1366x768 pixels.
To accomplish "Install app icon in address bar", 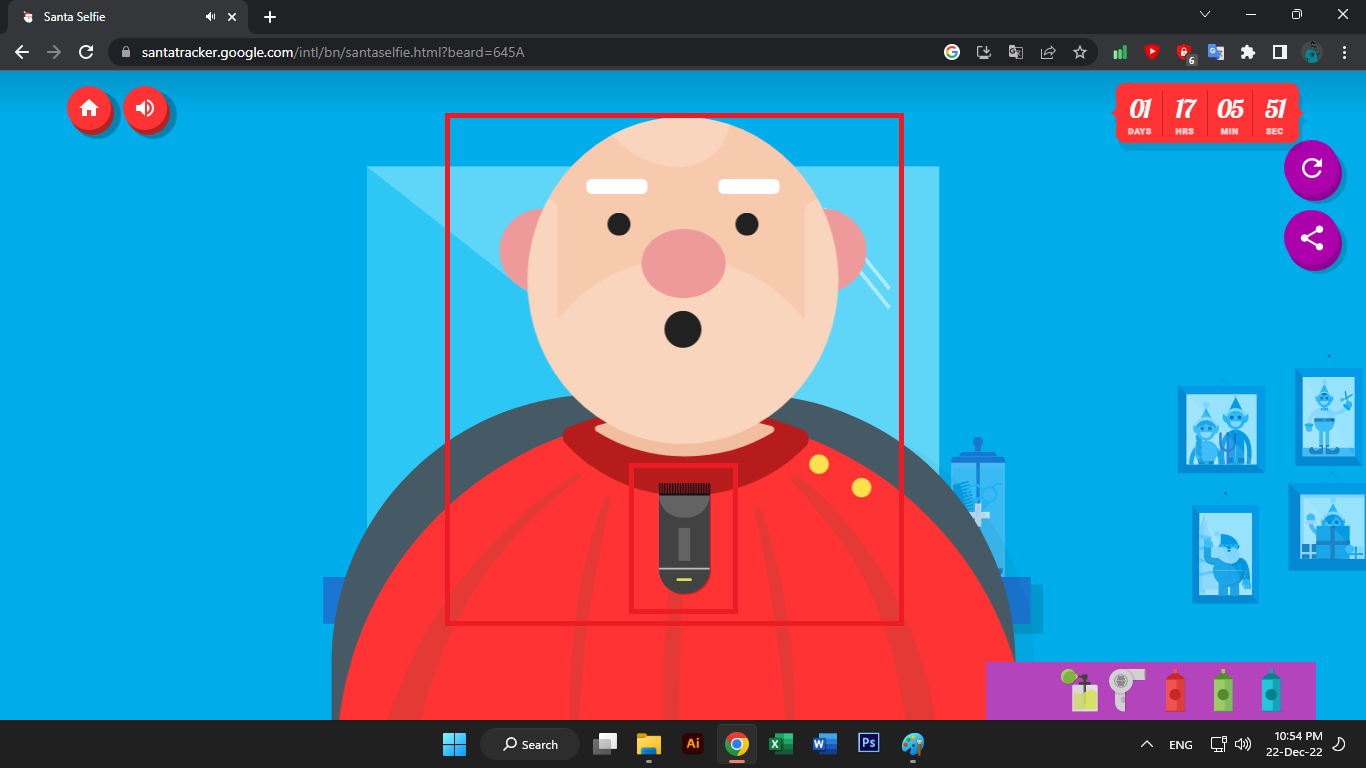I will [984, 52].
